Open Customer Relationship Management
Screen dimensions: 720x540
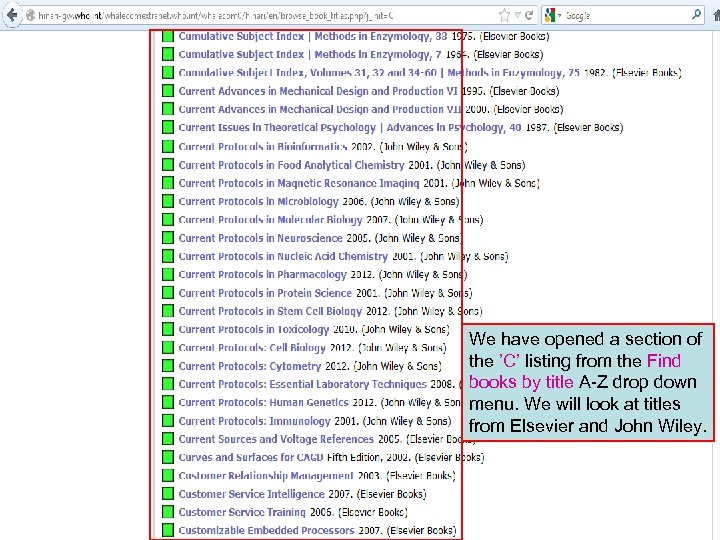(x=266, y=476)
